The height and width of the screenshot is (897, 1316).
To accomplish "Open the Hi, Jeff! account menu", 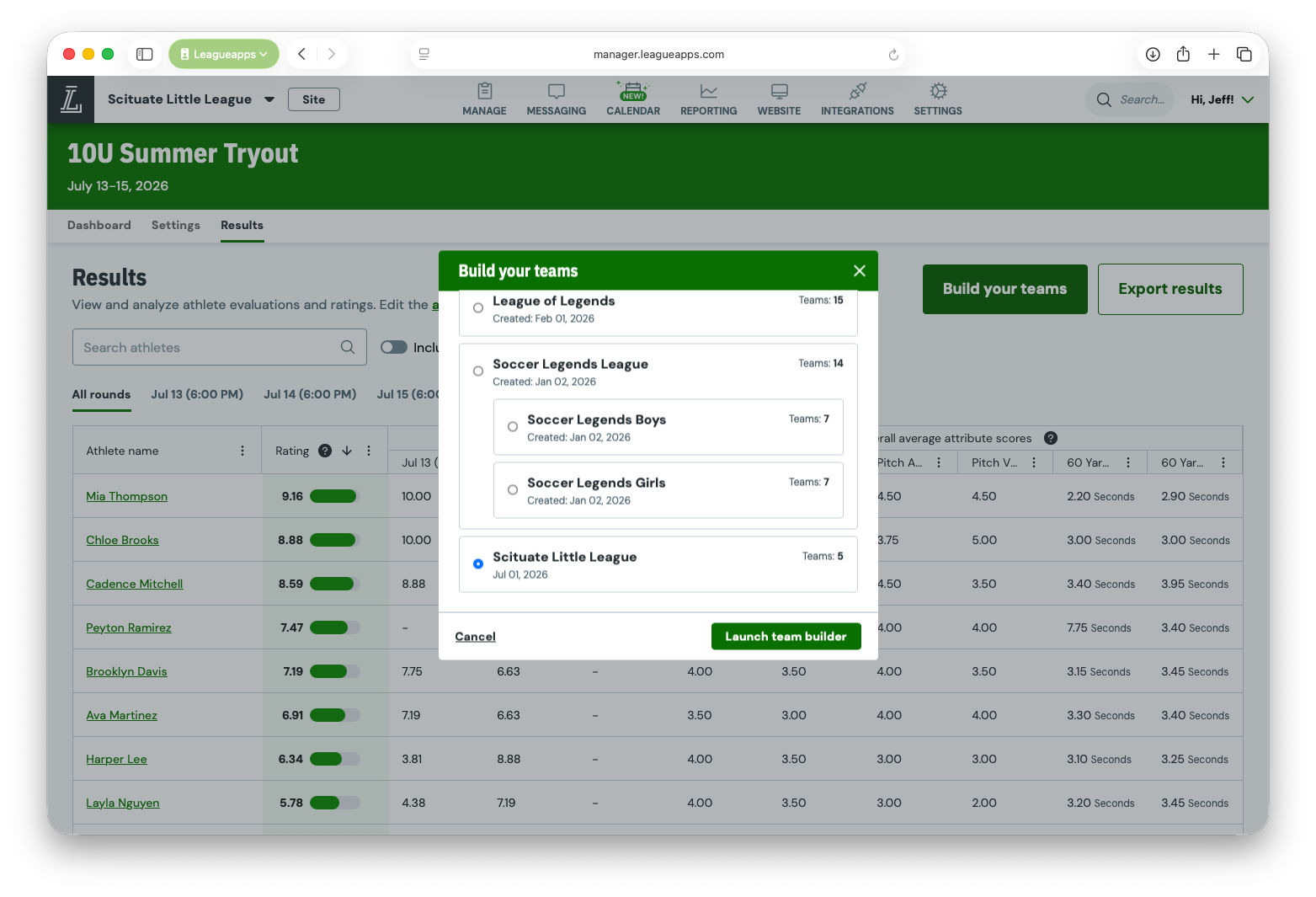I will click(x=1222, y=99).
